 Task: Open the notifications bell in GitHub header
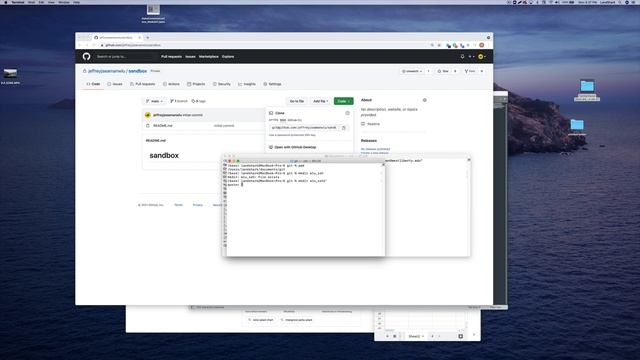click(462, 57)
